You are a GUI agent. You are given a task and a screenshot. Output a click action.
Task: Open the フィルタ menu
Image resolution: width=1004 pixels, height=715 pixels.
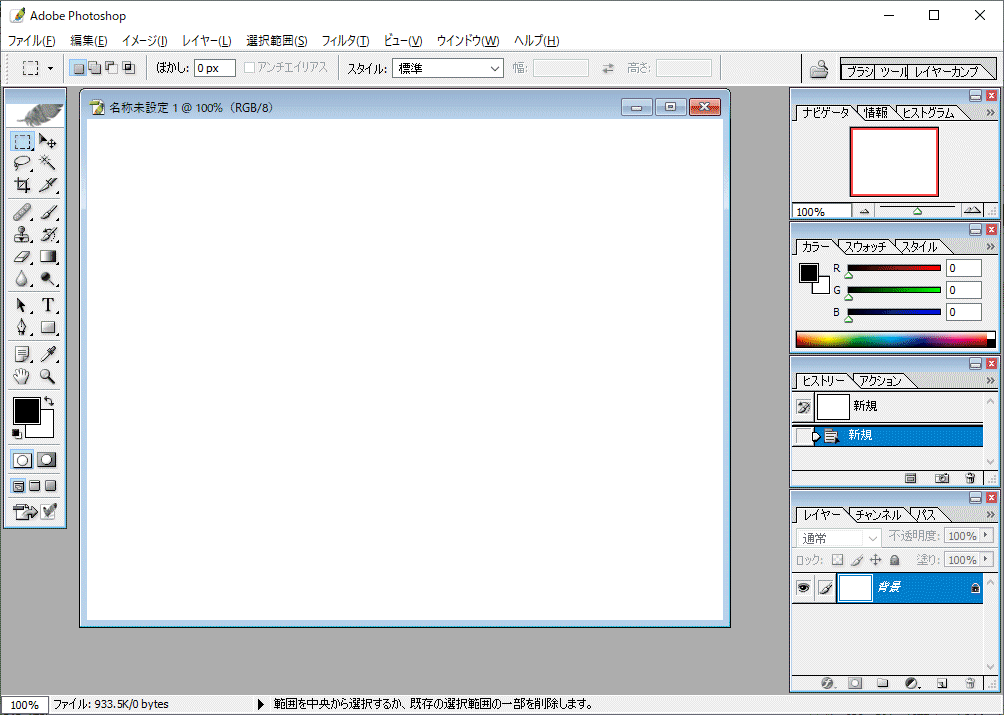[x=345, y=41]
